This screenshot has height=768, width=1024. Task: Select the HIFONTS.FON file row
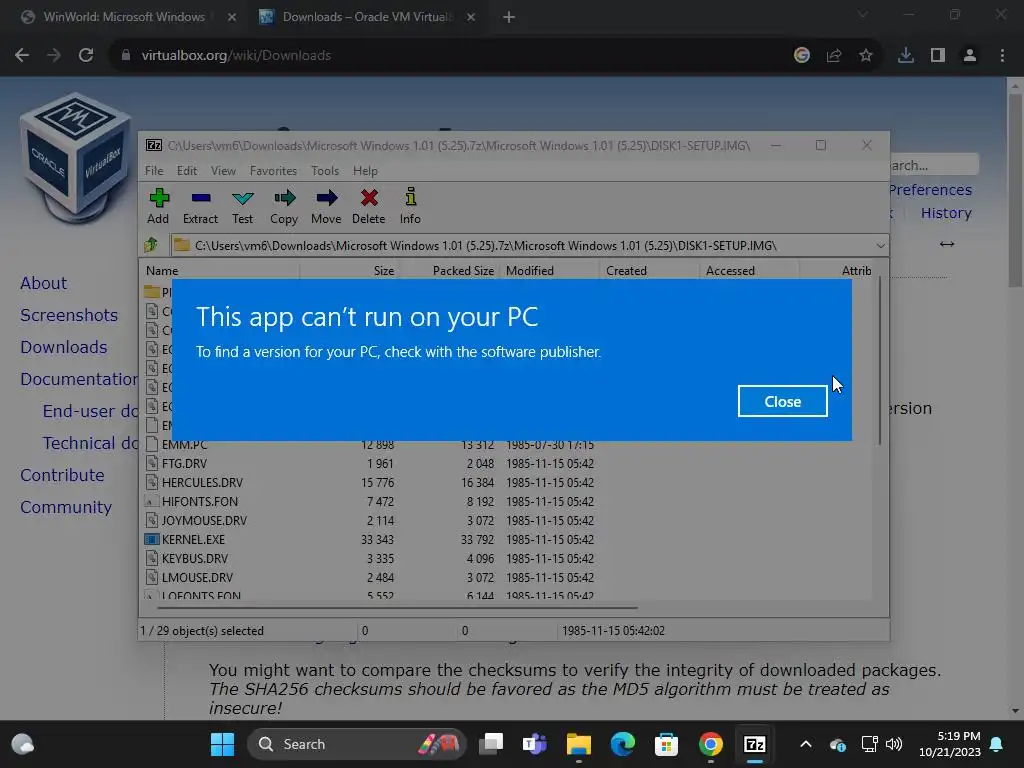(x=507, y=502)
